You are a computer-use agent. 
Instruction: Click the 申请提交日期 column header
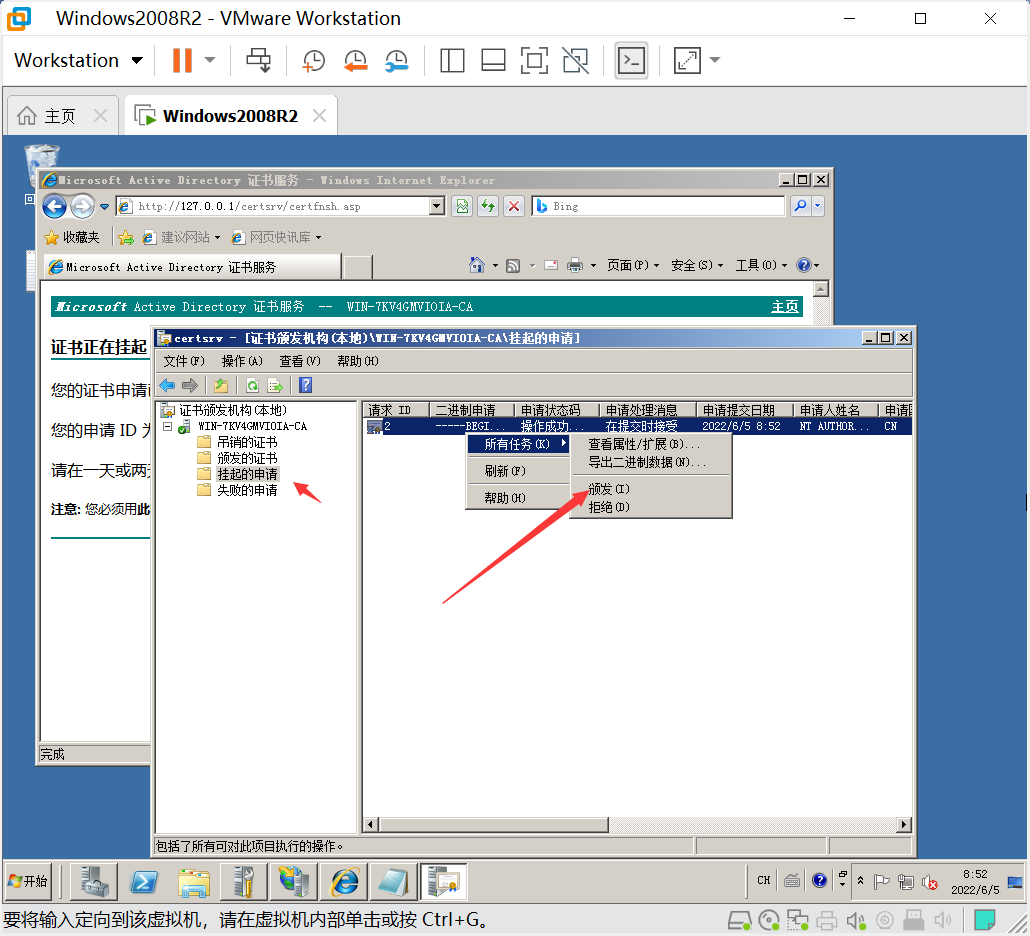click(x=745, y=410)
